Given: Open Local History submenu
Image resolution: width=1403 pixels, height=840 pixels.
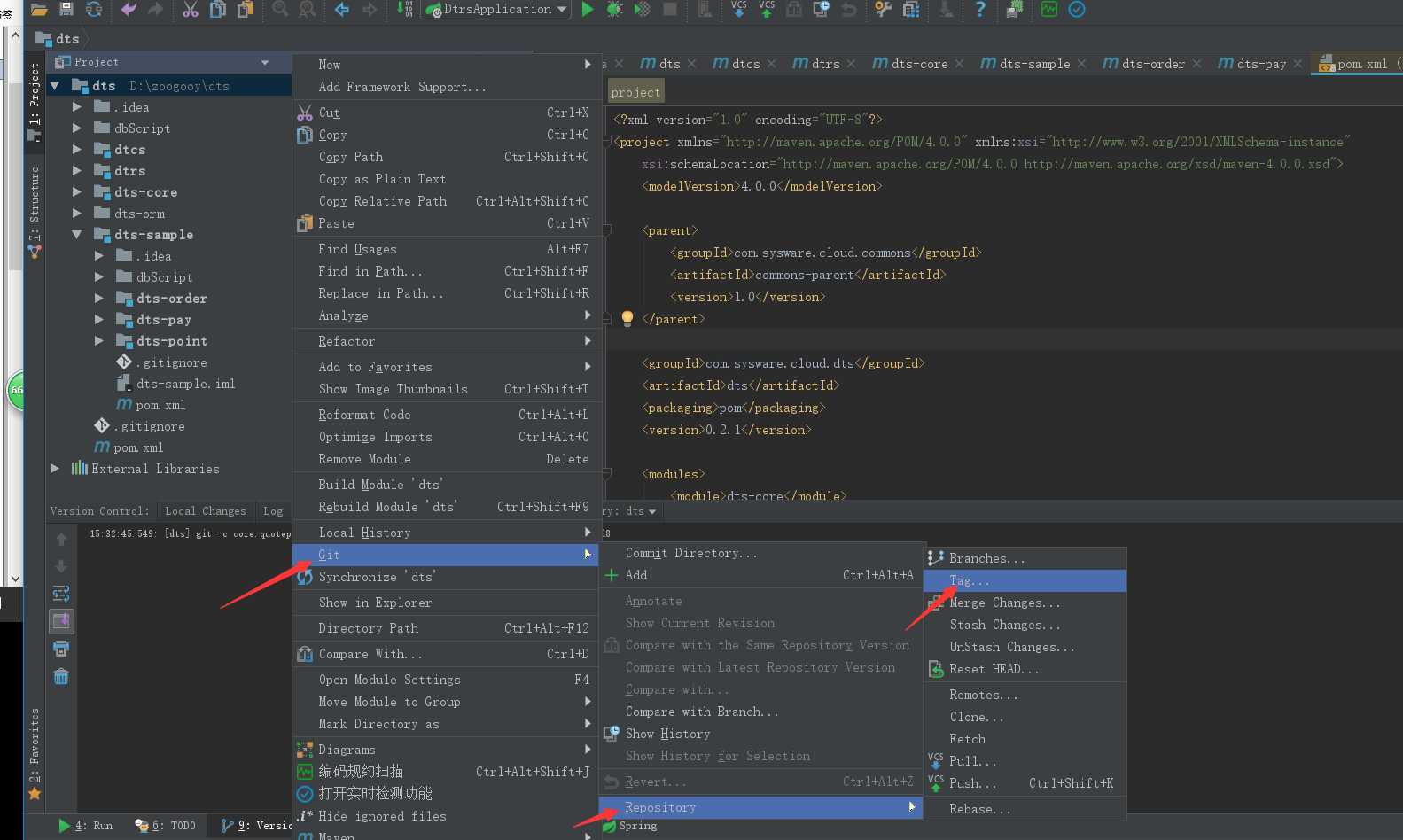Looking at the screenshot, I should click(447, 533).
